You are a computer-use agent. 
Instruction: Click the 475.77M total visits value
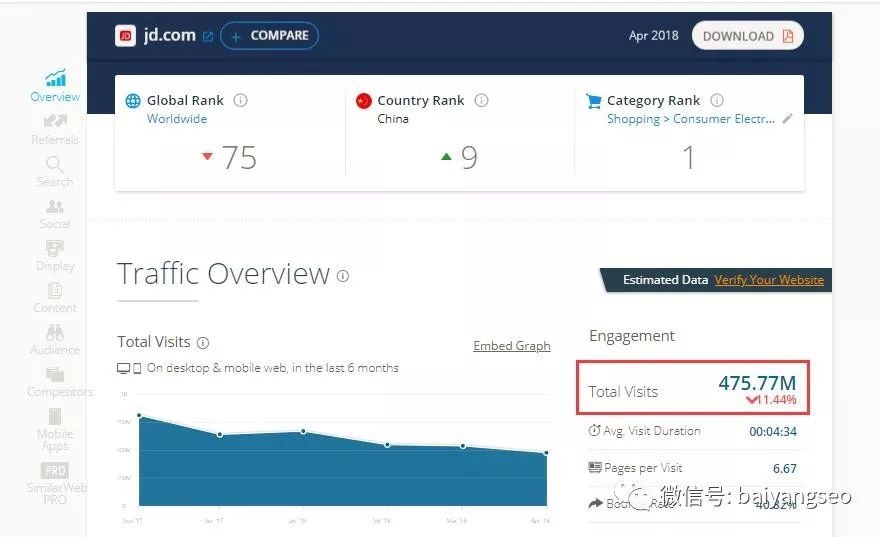[x=757, y=383]
